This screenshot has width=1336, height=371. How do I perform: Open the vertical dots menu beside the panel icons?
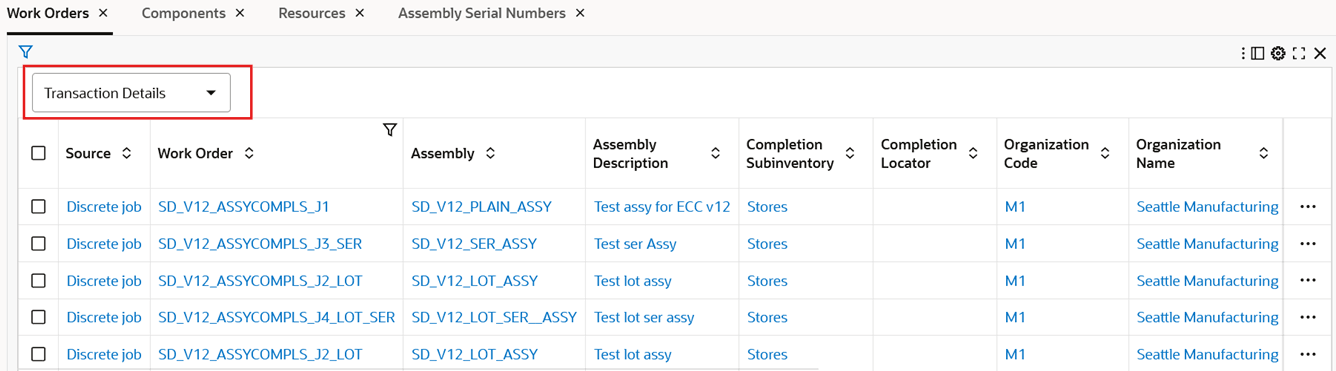(x=1243, y=53)
